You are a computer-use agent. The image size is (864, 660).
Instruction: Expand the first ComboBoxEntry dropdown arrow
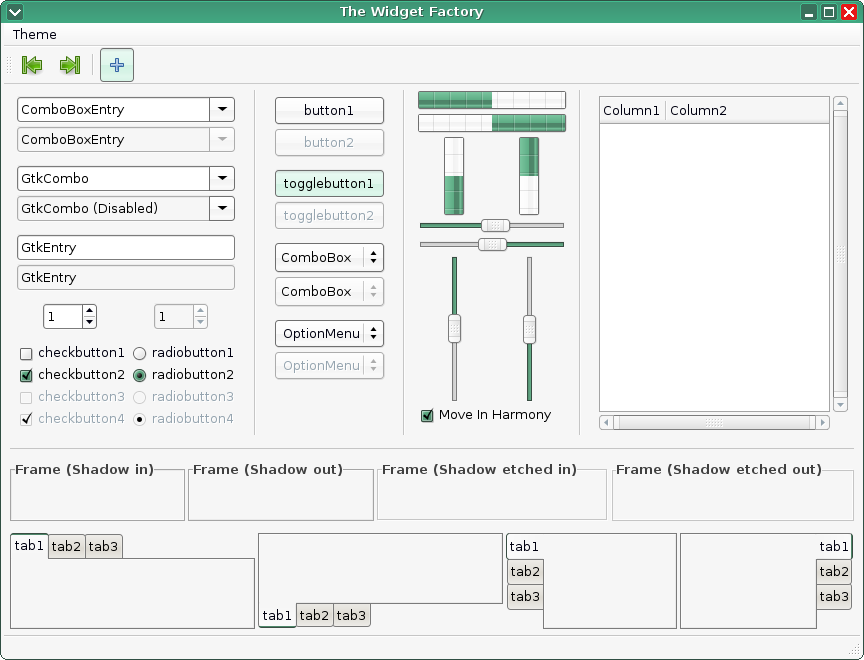(x=222, y=110)
